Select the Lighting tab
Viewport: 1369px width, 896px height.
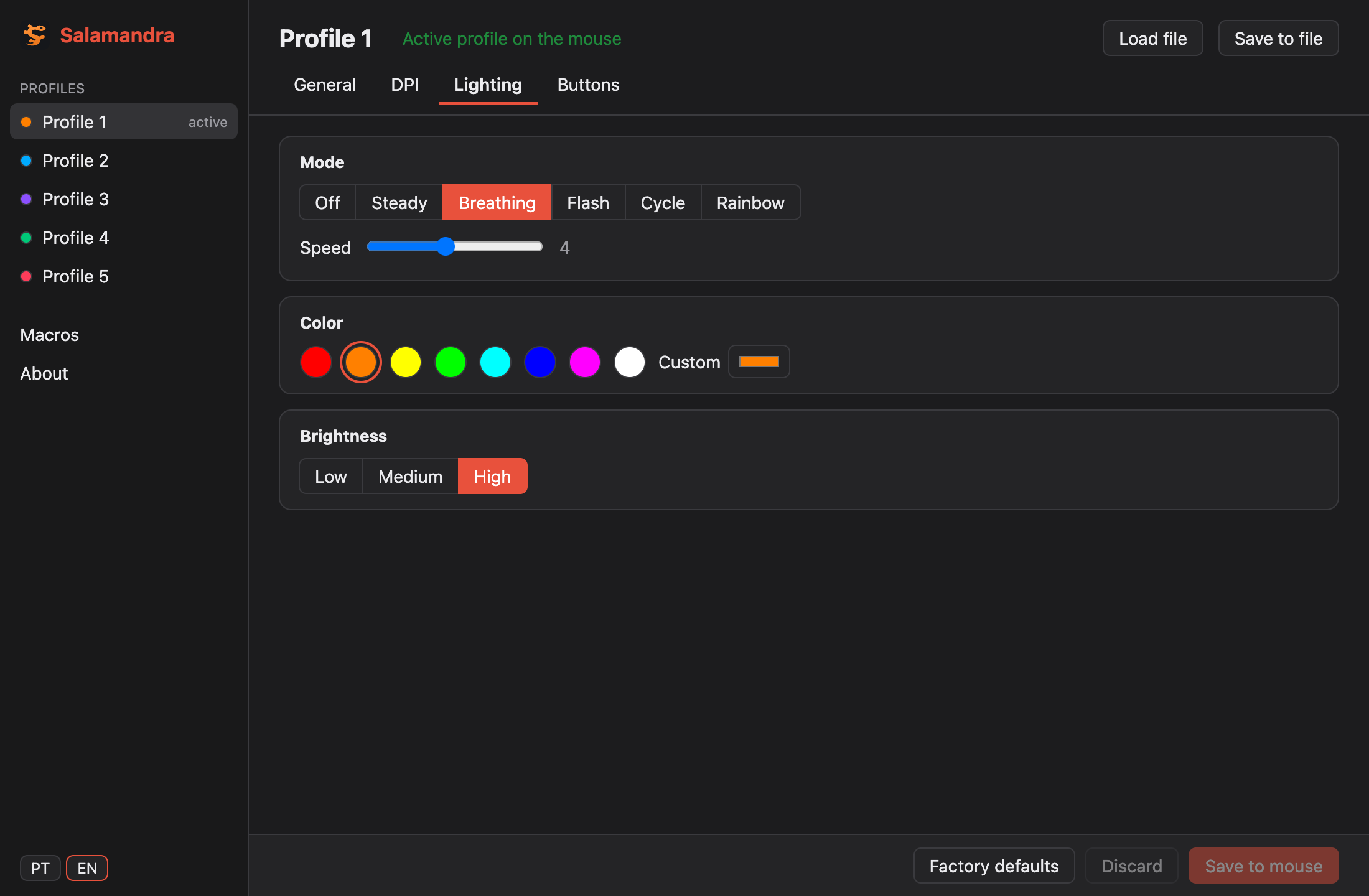click(x=488, y=85)
